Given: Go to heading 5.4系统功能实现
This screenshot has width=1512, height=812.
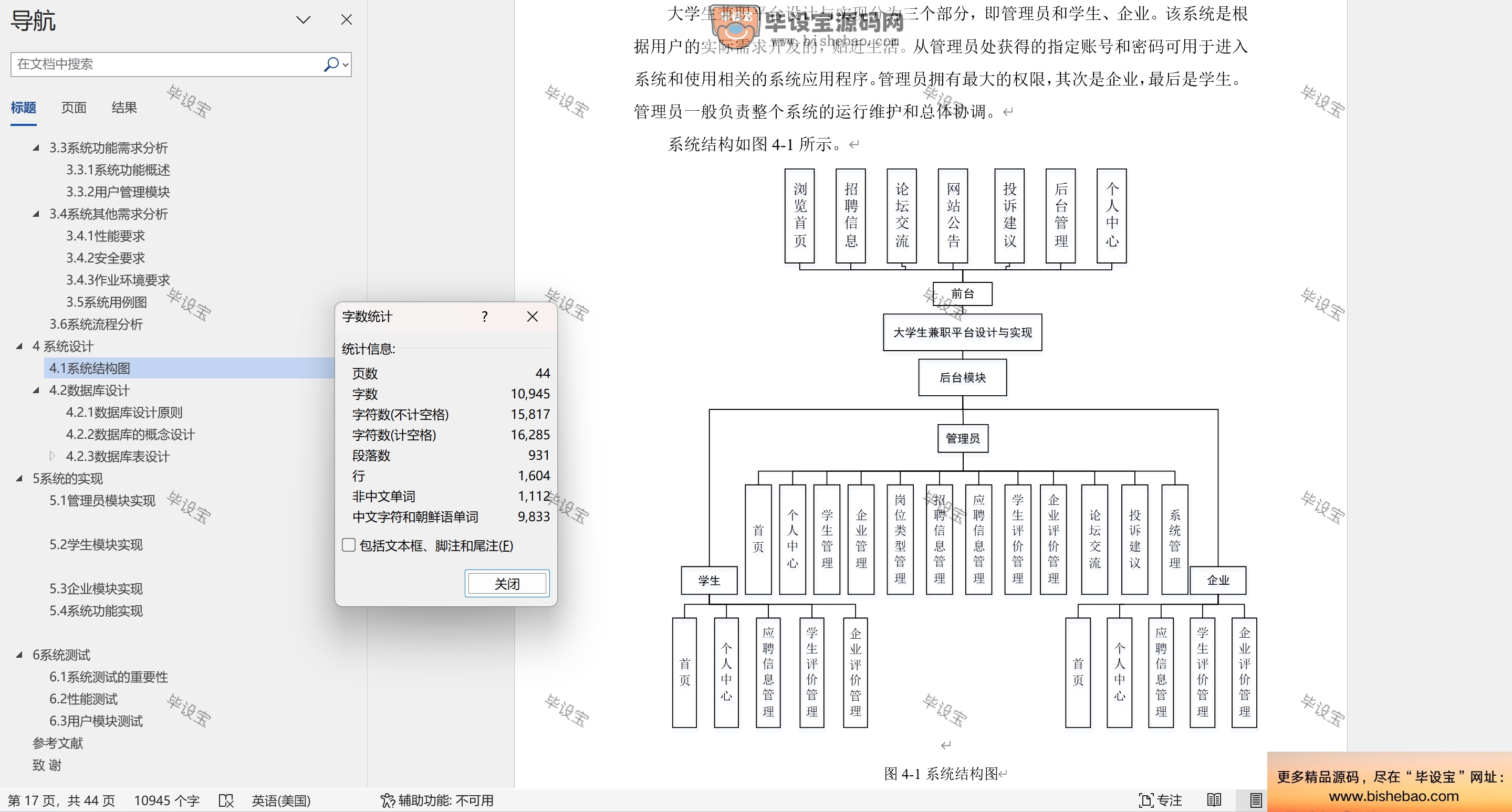Looking at the screenshot, I should click(x=96, y=611).
